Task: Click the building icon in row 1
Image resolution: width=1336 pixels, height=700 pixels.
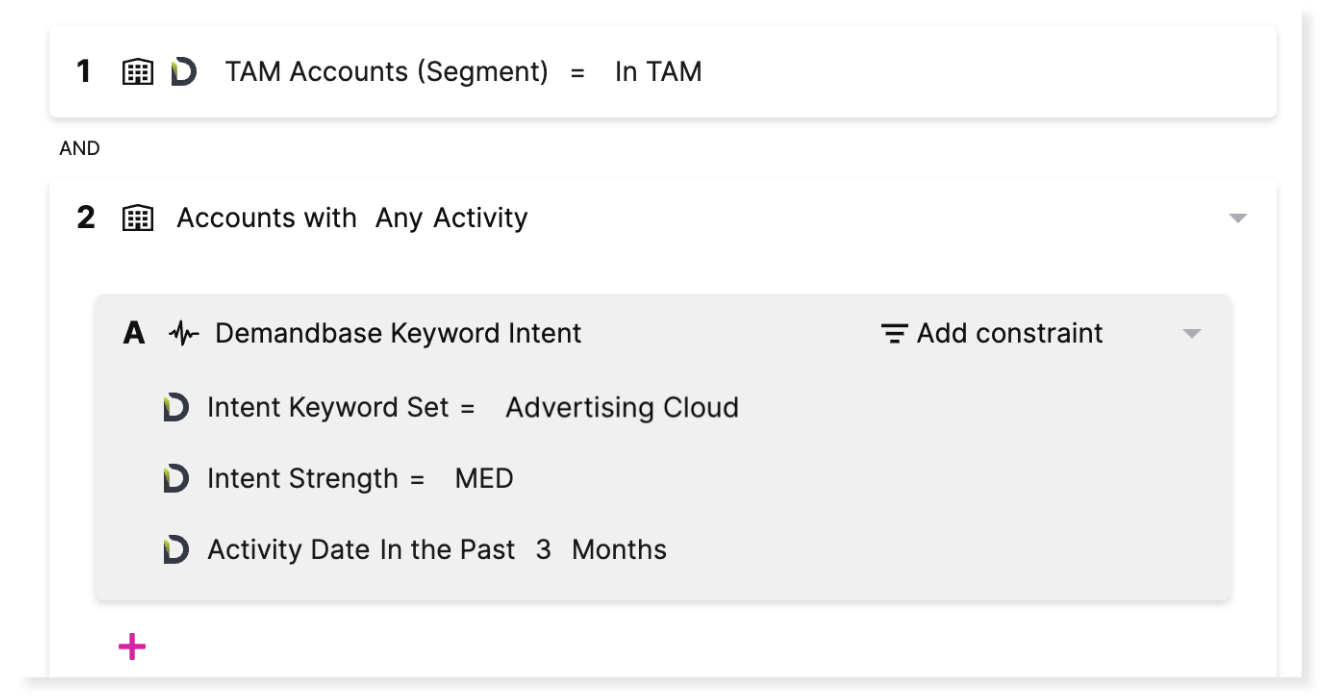Action: [138, 72]
